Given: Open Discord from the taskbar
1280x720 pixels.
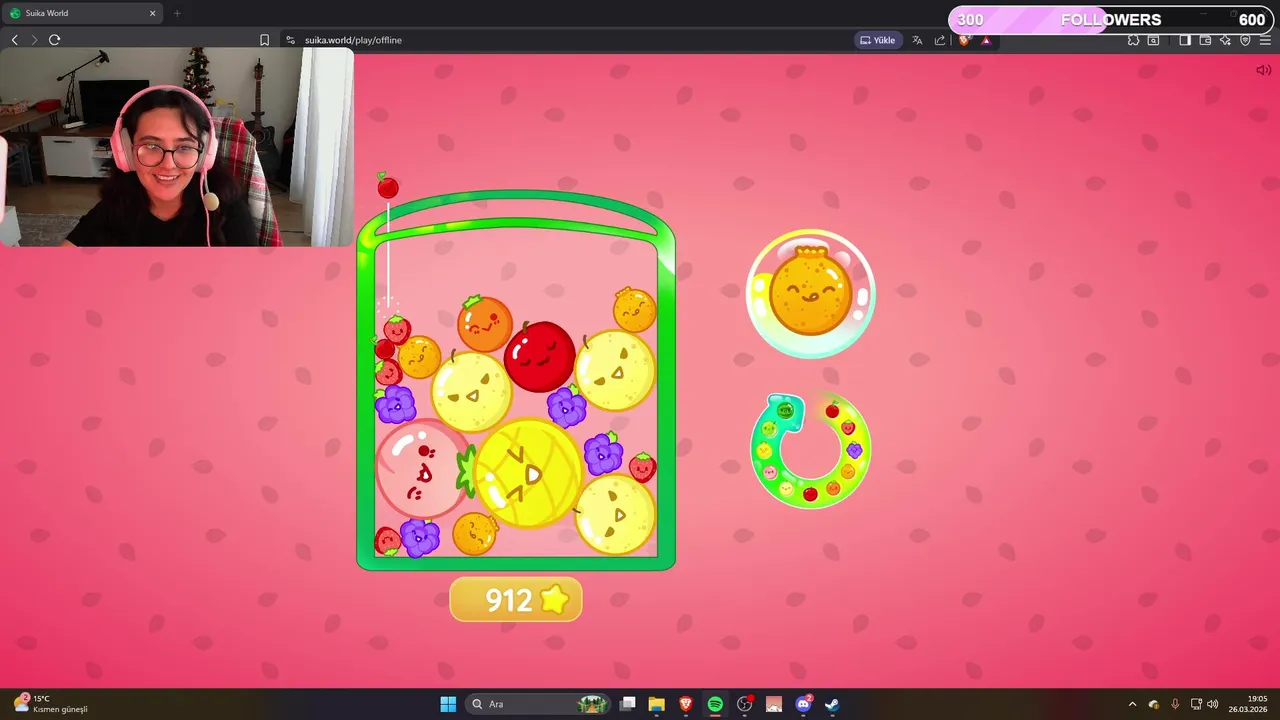Looking at the screenshot, I should [803, 704].
